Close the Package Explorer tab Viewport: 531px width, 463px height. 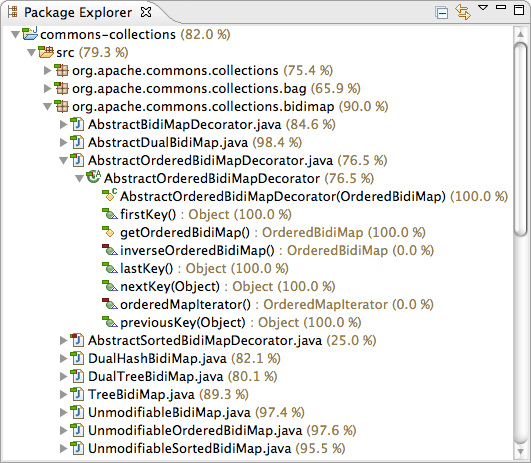[146, 12]
